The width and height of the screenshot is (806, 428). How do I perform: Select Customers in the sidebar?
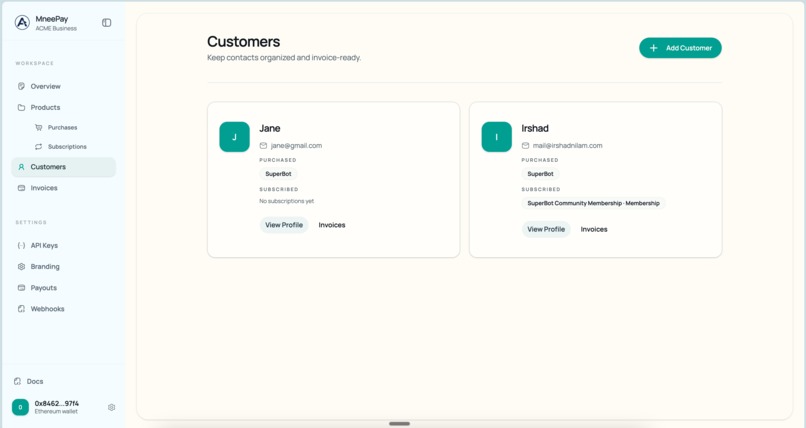[64, 167]
